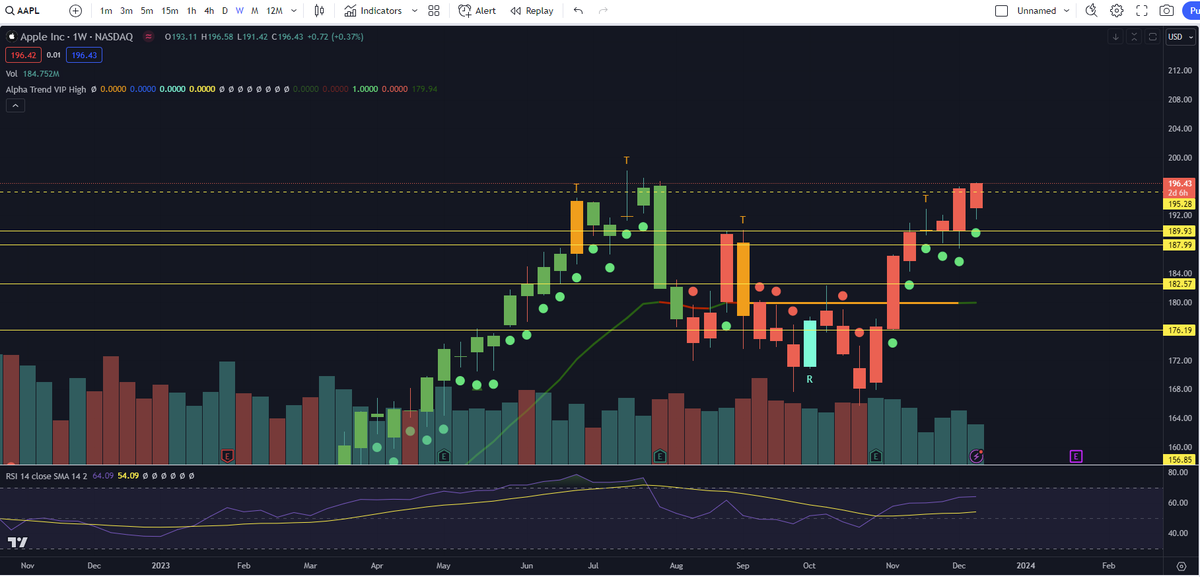Select the Vol indicator legend
The height and width of the screenshot is (577, 1200).
click(x=12, y=73)
